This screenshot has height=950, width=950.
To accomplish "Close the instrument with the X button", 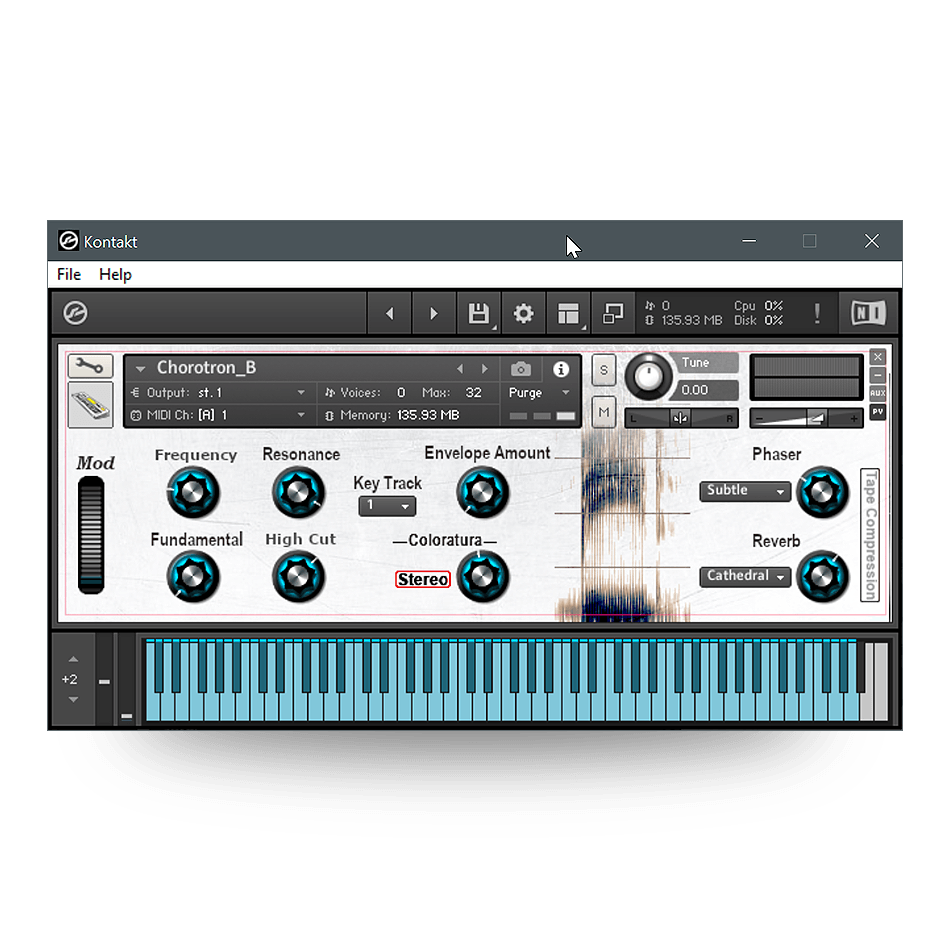I will tap(877, 357).
